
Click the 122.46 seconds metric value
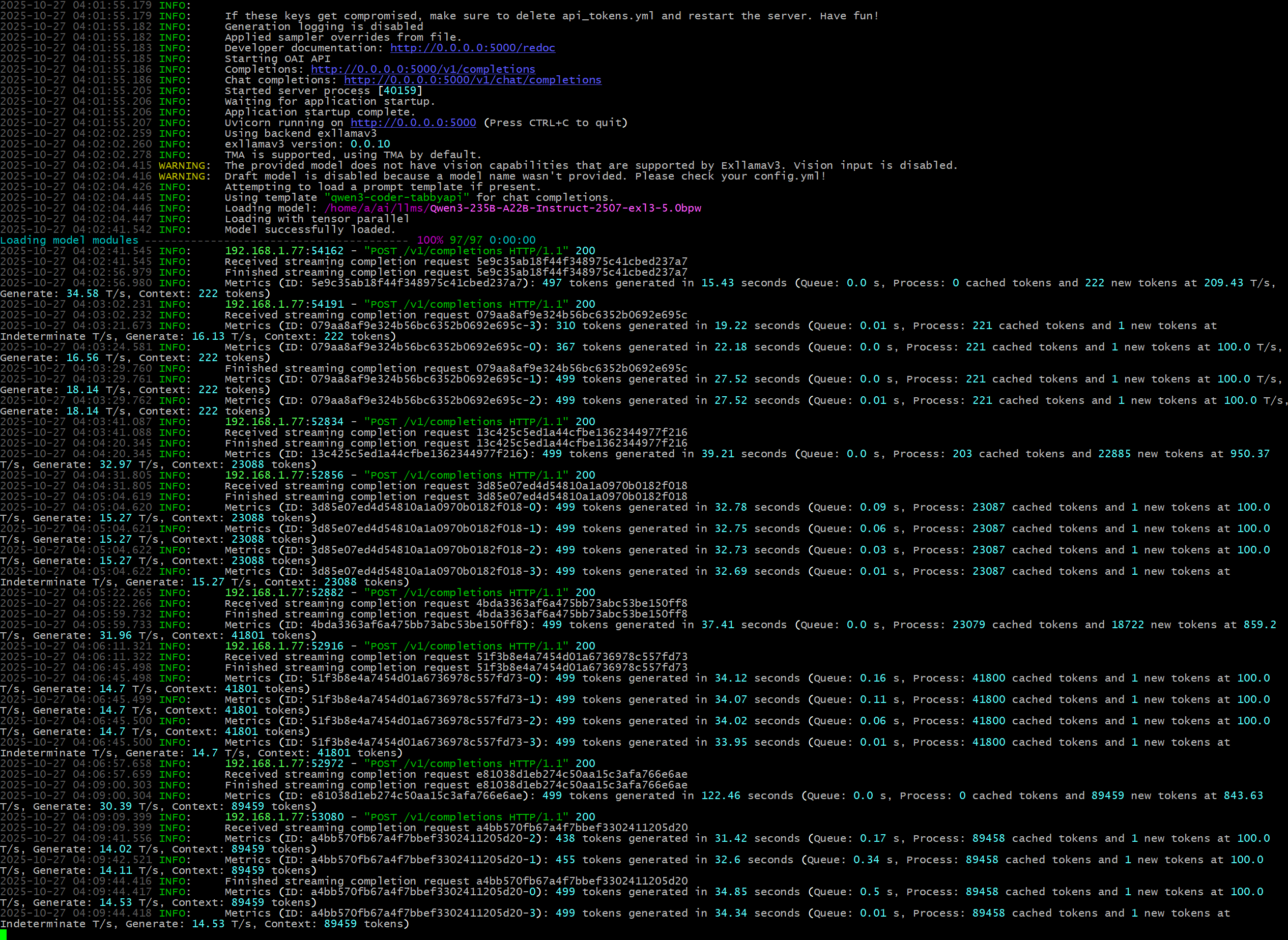(x=721, y=796)
